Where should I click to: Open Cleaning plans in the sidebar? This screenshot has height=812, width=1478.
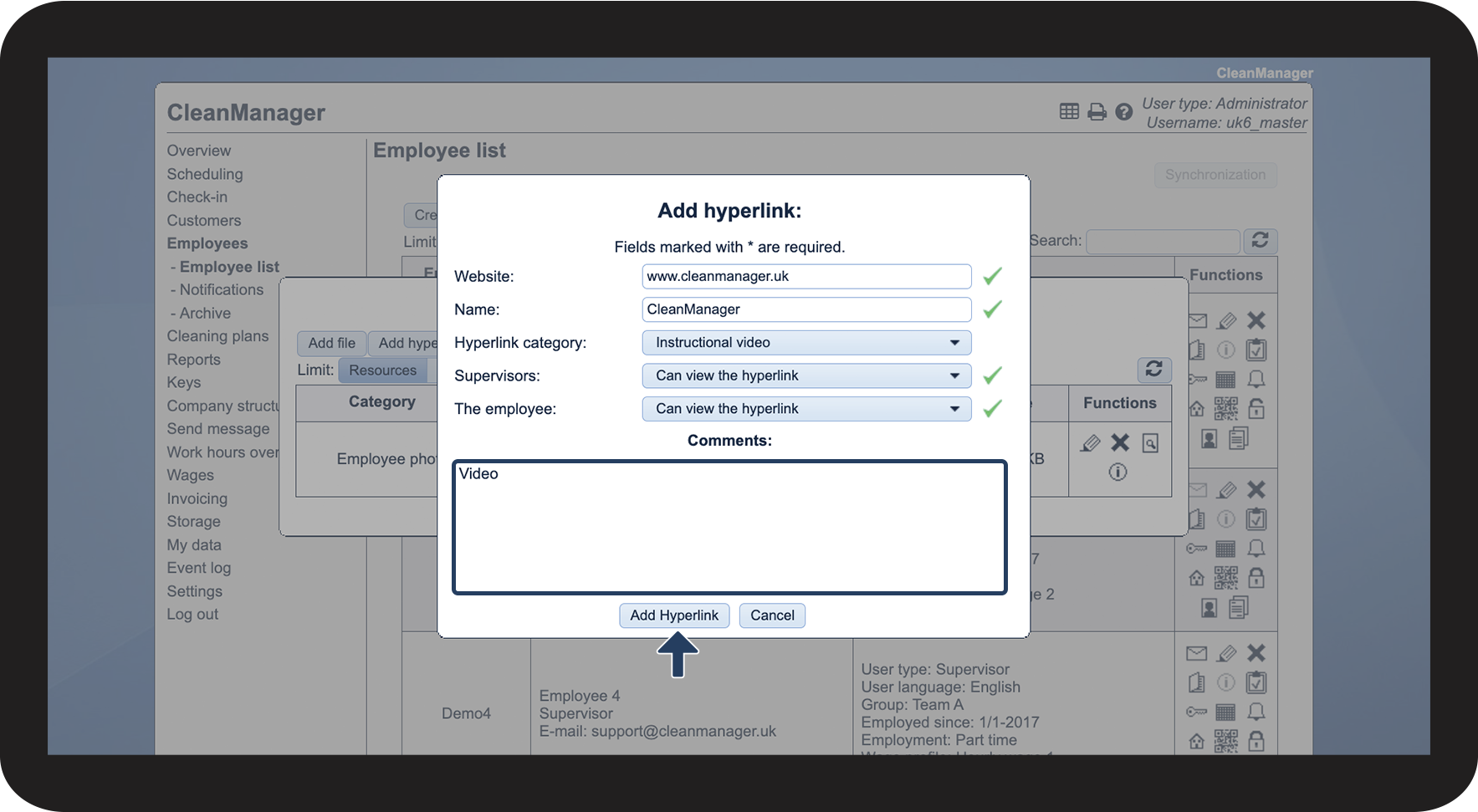pyautogui.click(x=218, y=336)
